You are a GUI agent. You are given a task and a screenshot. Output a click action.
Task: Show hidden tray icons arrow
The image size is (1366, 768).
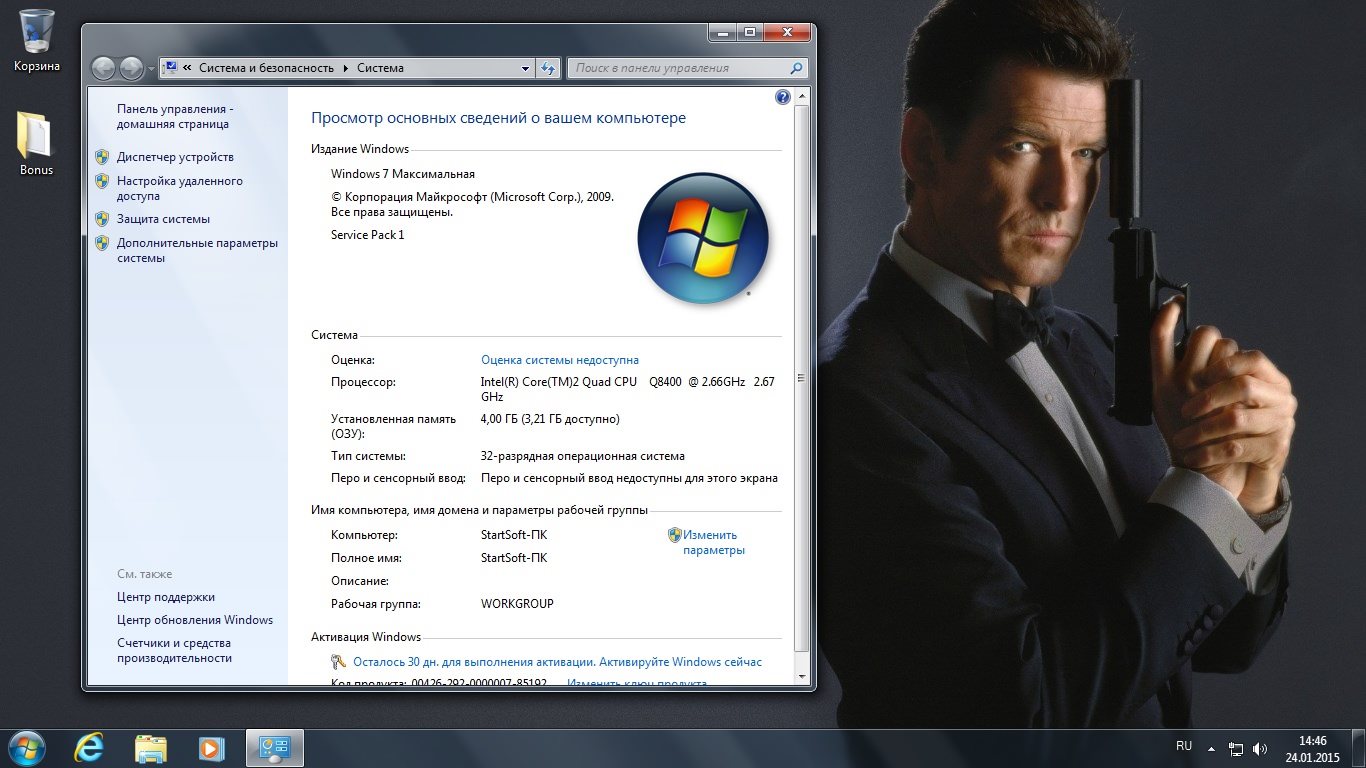click(x=1211, y=748)
